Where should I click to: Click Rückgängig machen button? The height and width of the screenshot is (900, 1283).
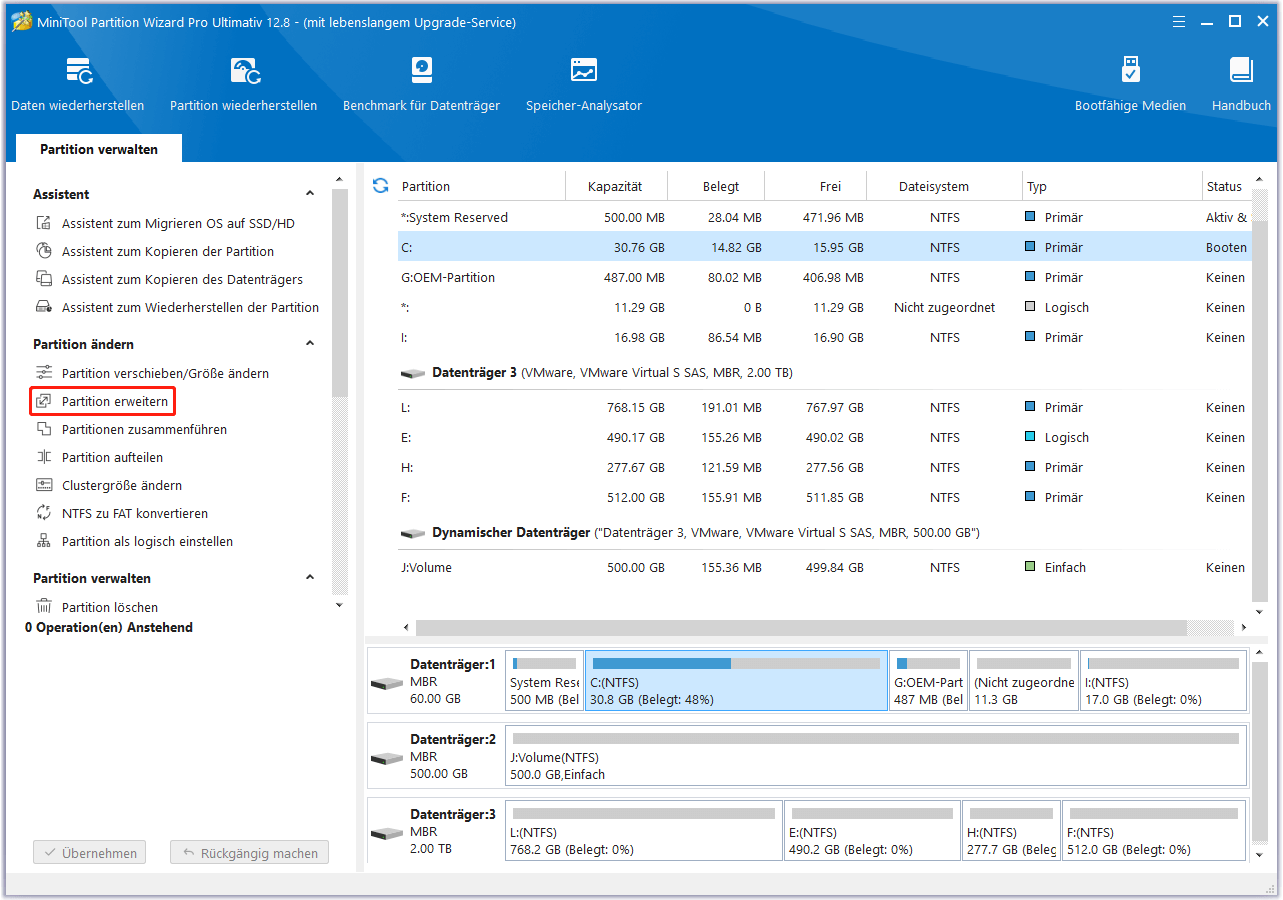pyautogui.click(x=249, y=853)
